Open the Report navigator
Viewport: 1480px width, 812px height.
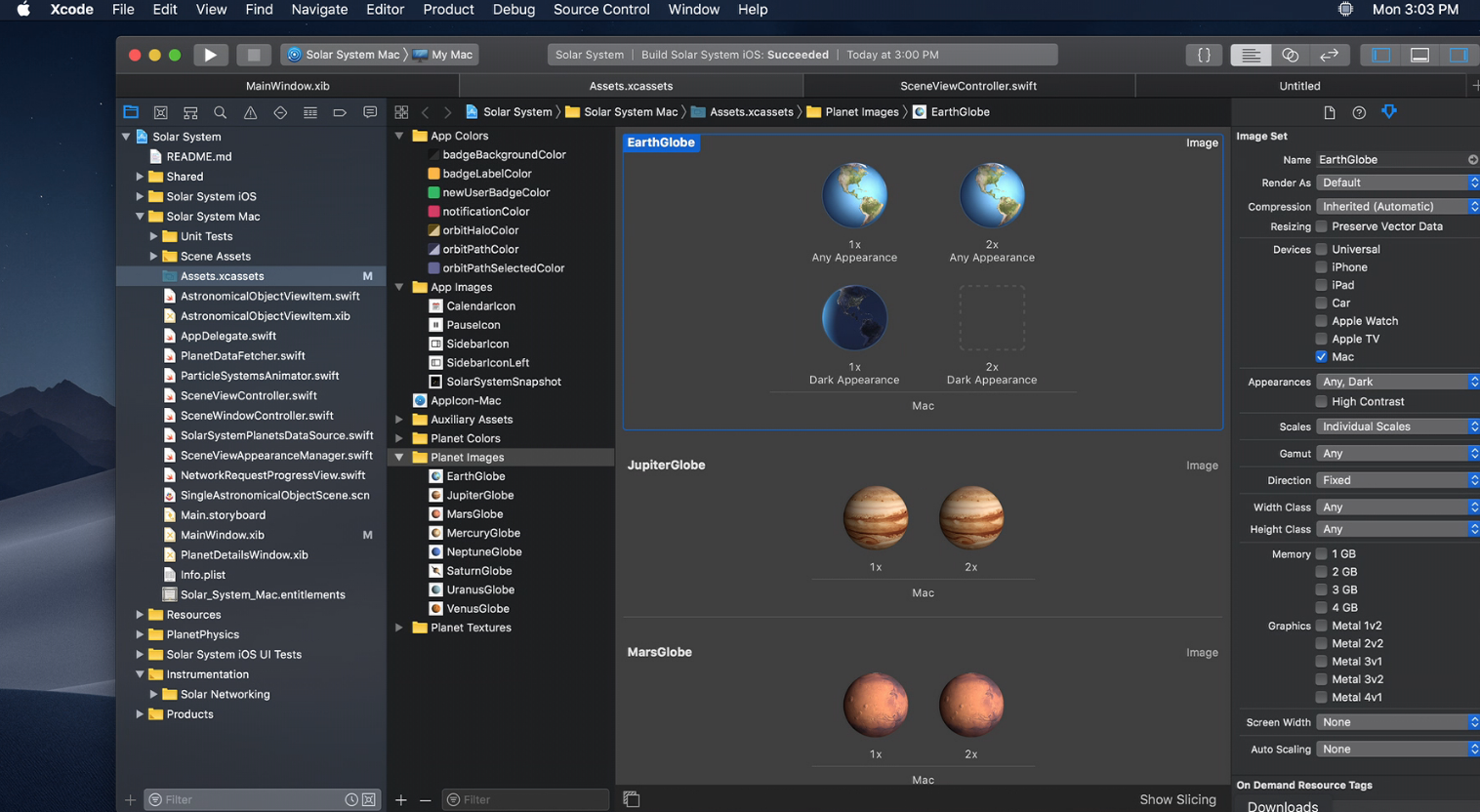[x=370, y=112]
